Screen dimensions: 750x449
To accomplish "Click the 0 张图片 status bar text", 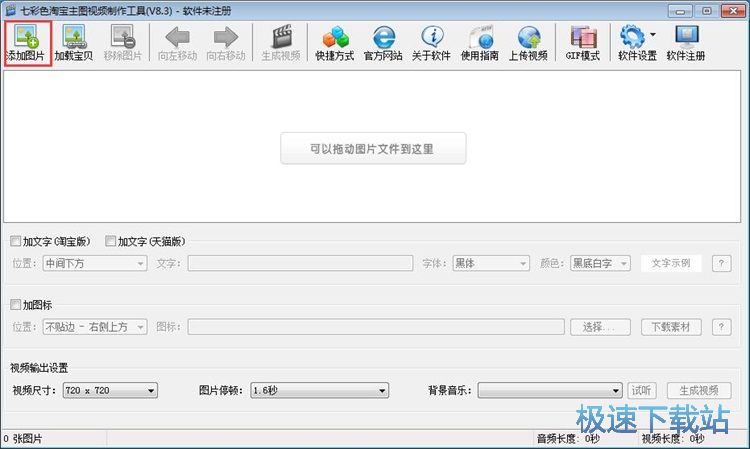I will pyautogui.click(x=23, y=438).
